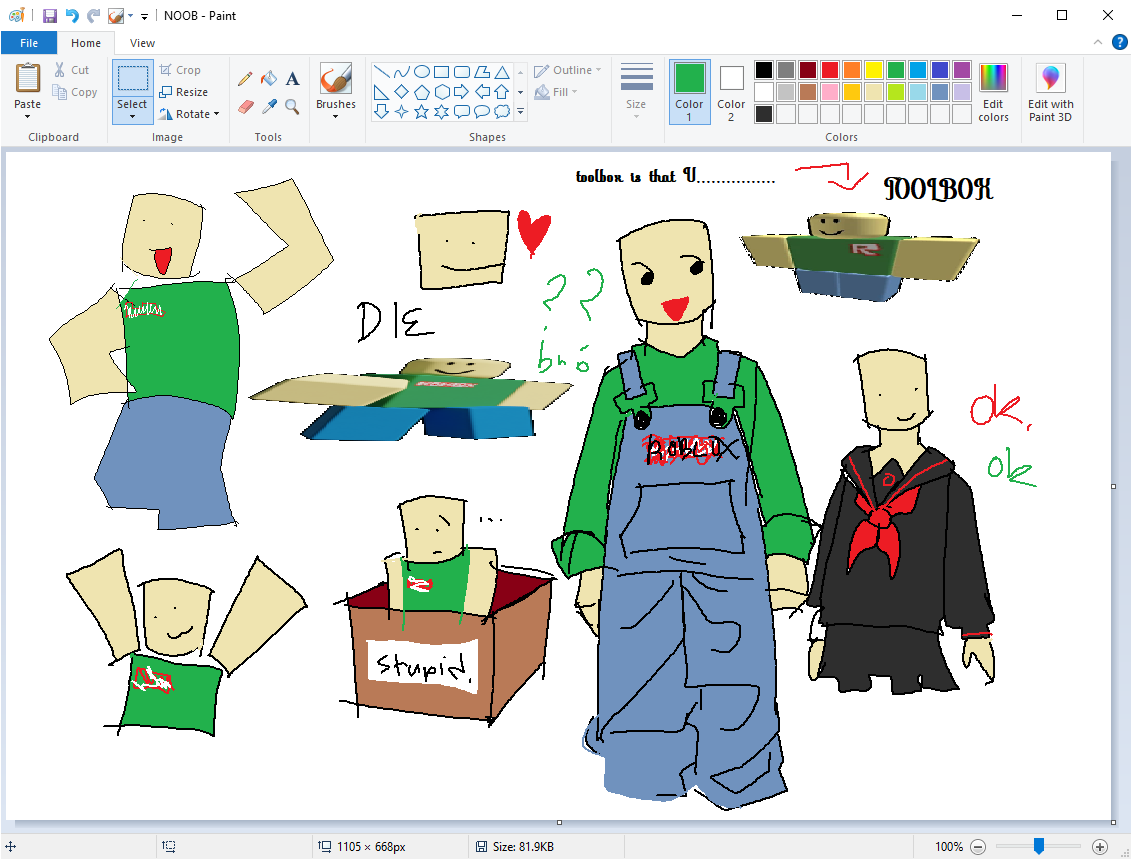Activate the Select rectangle tool
The width and height of the screenshot is (1132, 860).
tap(132, 78)
